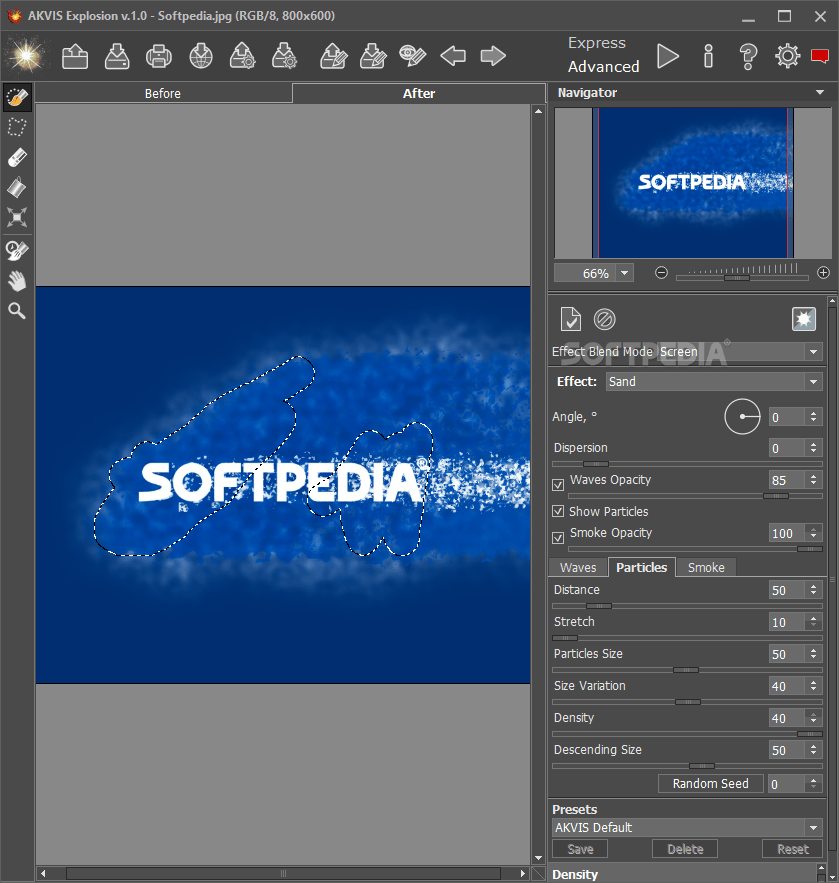
Task: Click the Delete preset button
Action: 685,849
